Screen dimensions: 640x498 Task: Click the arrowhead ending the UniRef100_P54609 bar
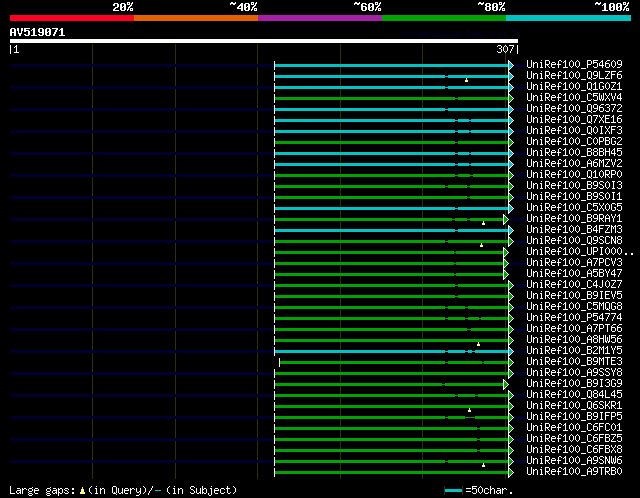[x=511, y=65]
